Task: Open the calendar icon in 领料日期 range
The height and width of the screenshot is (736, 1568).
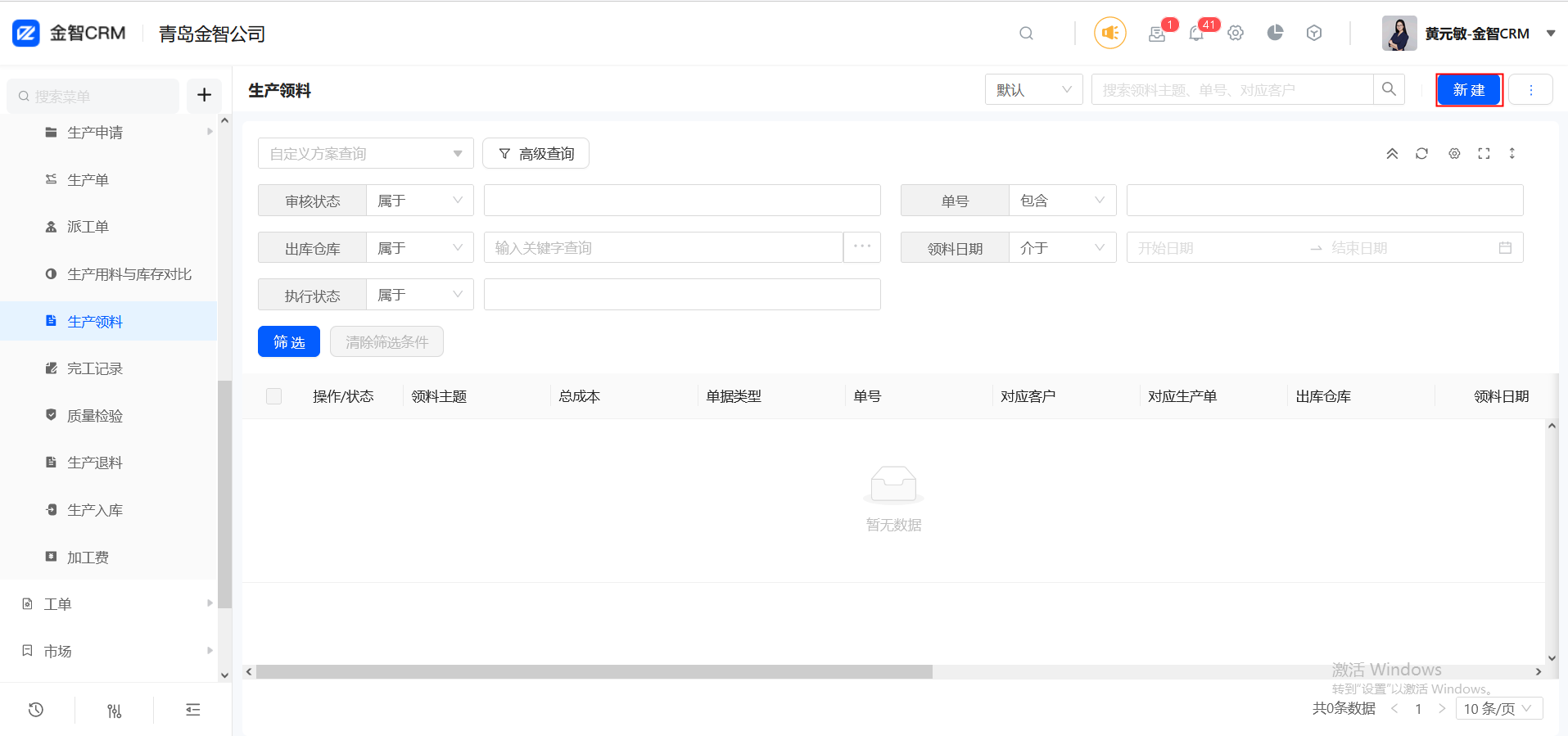Action: [1505, 248]
